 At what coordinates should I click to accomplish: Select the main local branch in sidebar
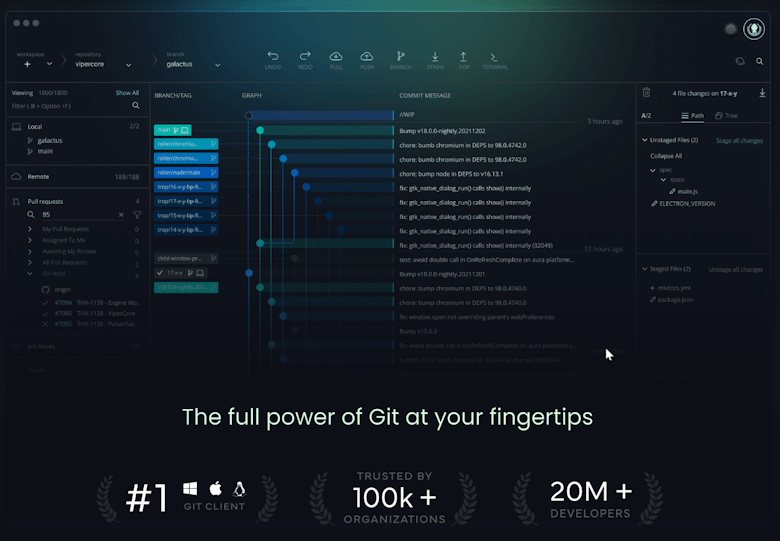pyautogui.click(x=45, y=151)
